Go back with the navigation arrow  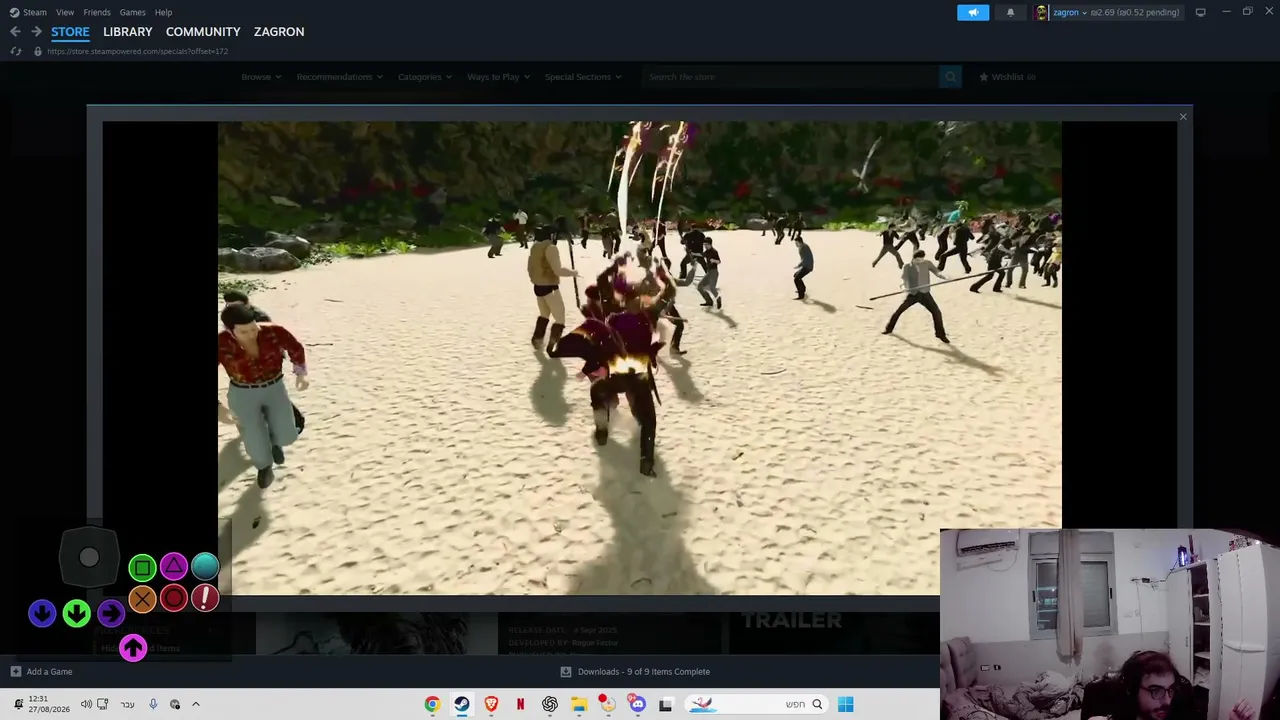pos(15,32)
